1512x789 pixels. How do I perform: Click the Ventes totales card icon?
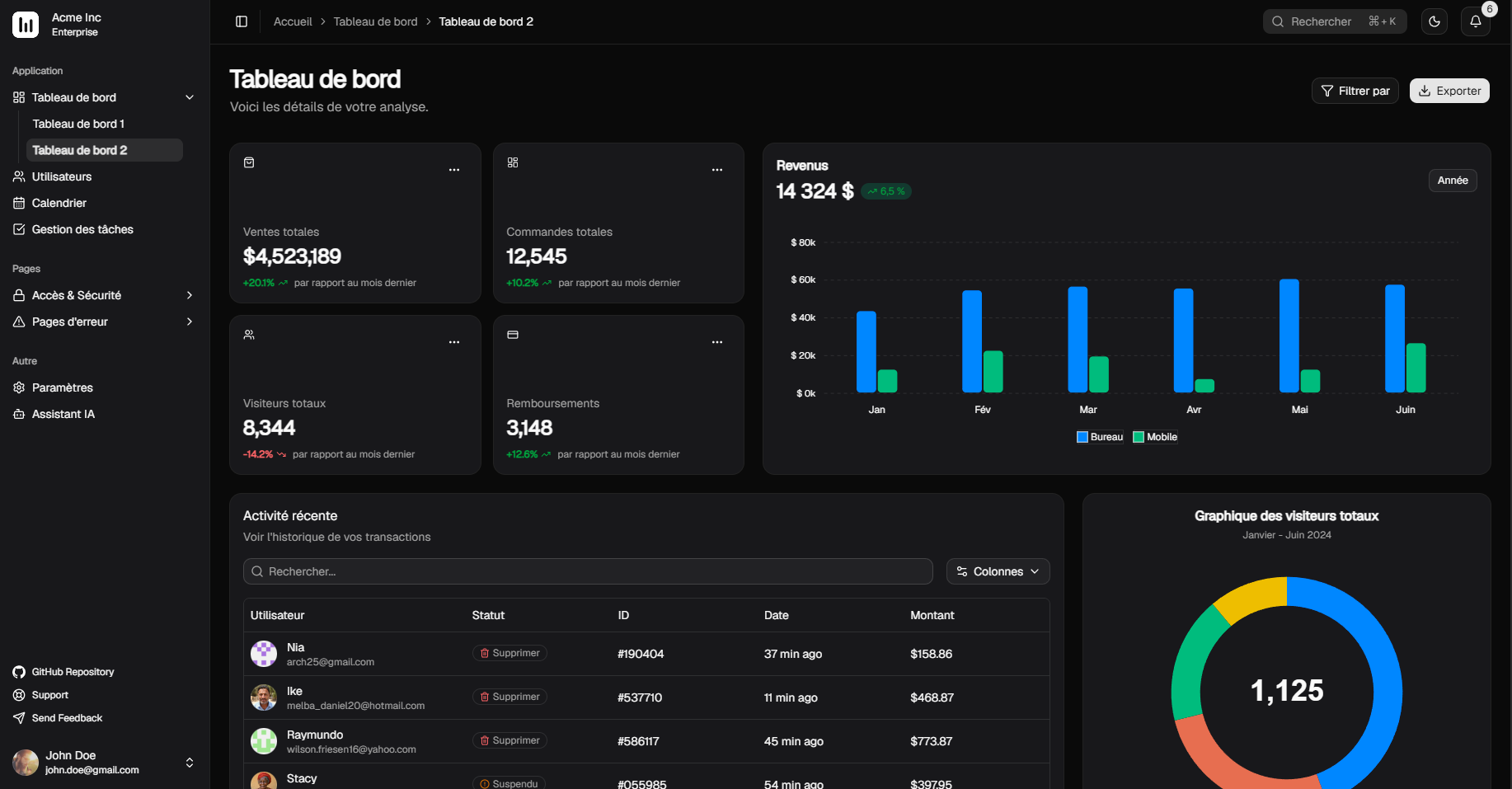point(249,162)
